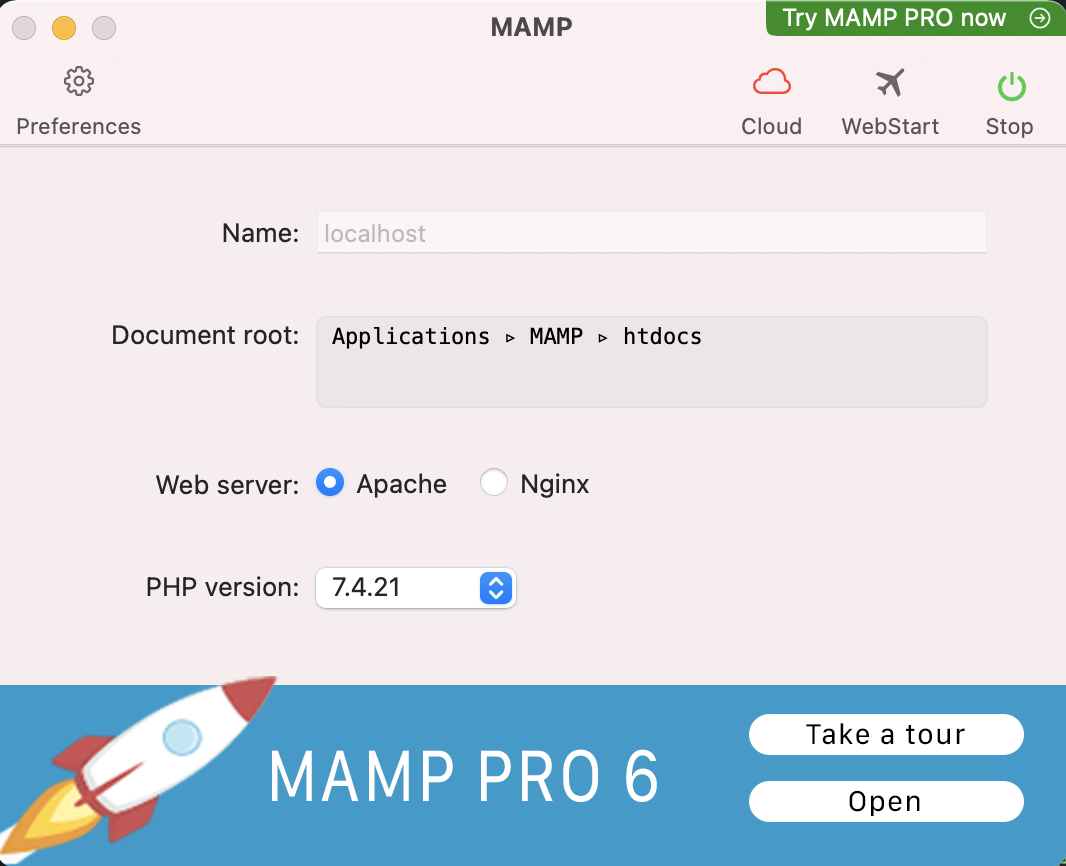Click the blue PHP version chevron arrows

click(495, 588)
